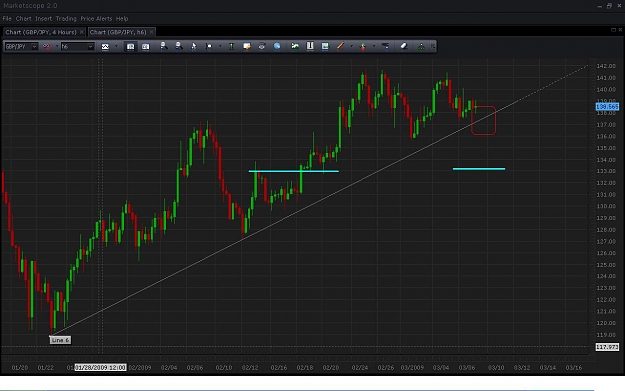Viewport: 625px width, 391px height.
Task: Restore the Marketscope 2.0 window
Action: (609, 6)
